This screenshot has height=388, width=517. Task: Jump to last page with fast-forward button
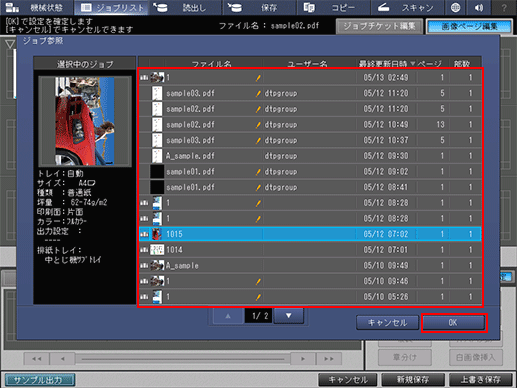tap(329, 359)
